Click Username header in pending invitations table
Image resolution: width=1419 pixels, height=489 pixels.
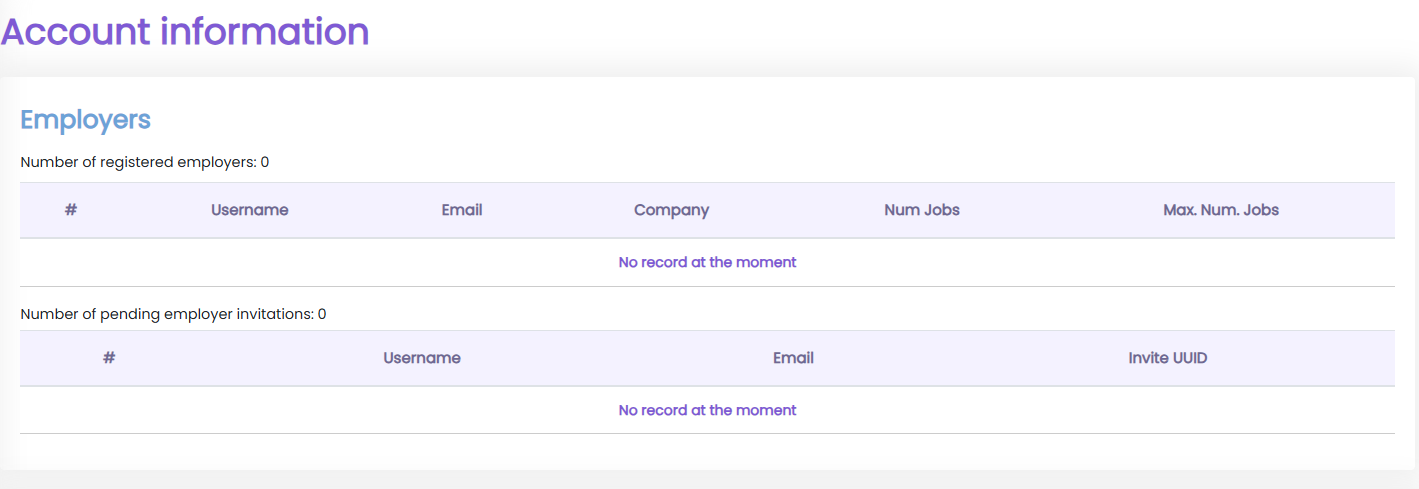(421, 358)
